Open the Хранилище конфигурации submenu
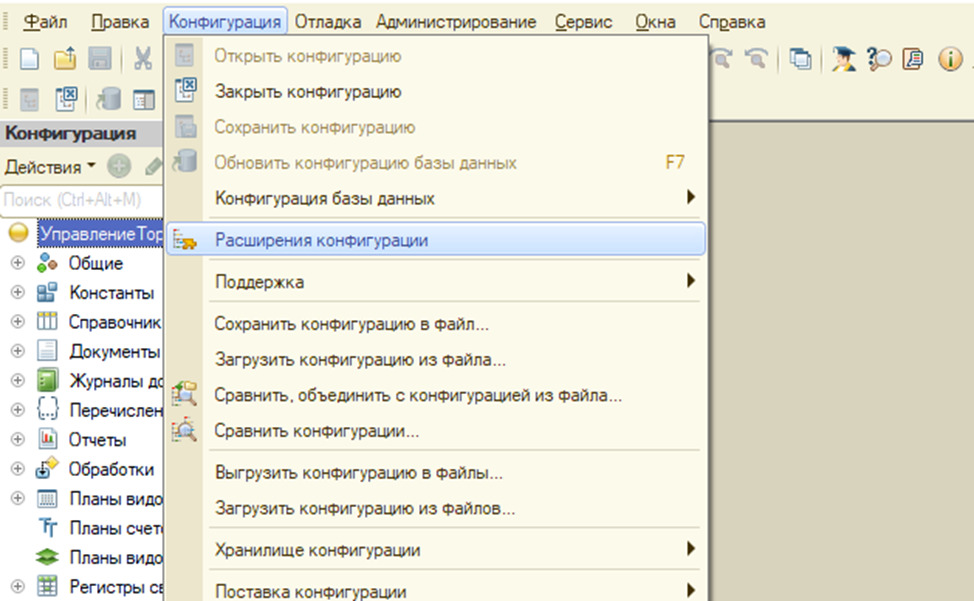 [x=436, y=549]
